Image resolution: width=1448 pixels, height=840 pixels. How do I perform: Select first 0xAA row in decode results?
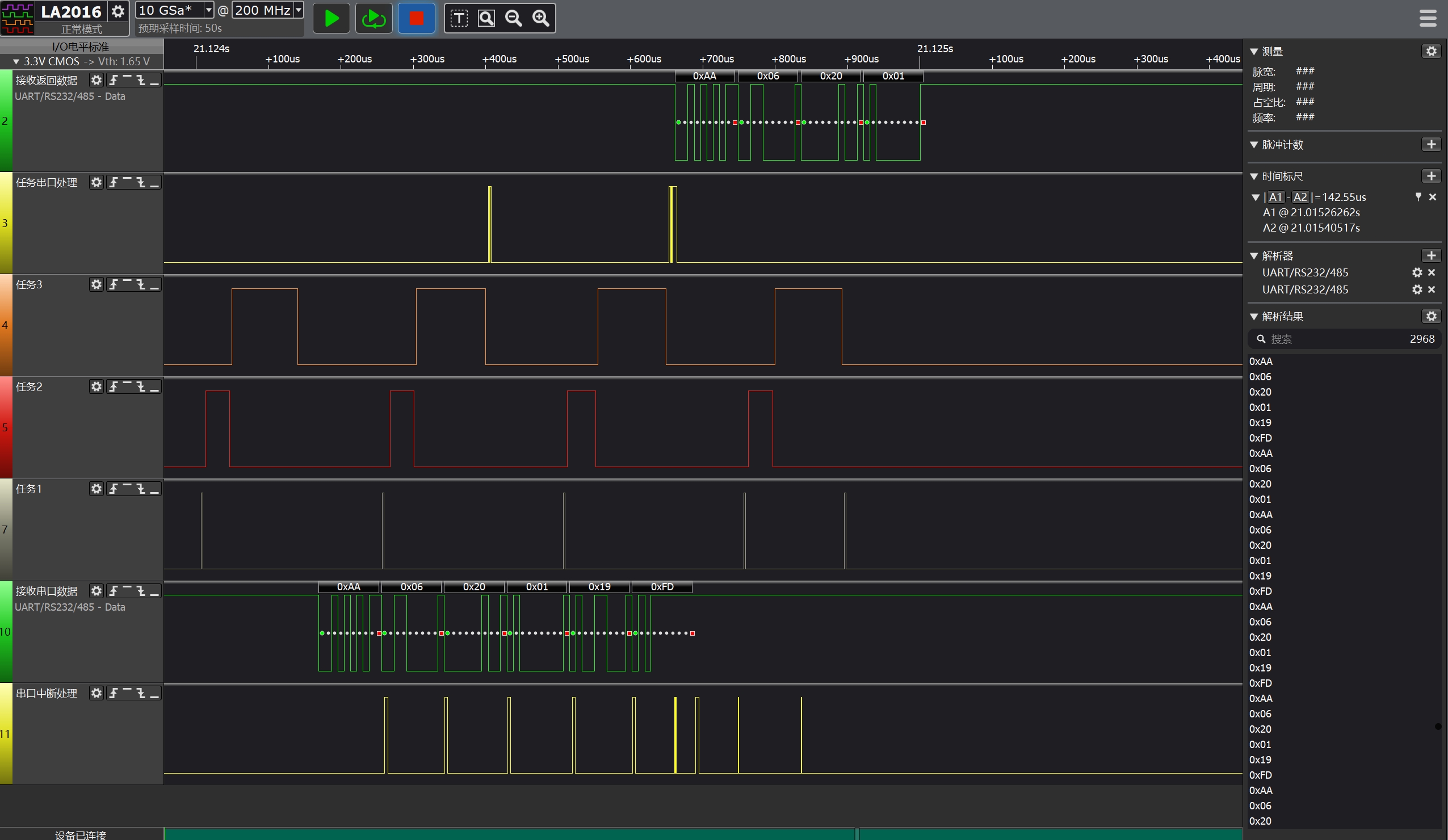coord(1261,362)
